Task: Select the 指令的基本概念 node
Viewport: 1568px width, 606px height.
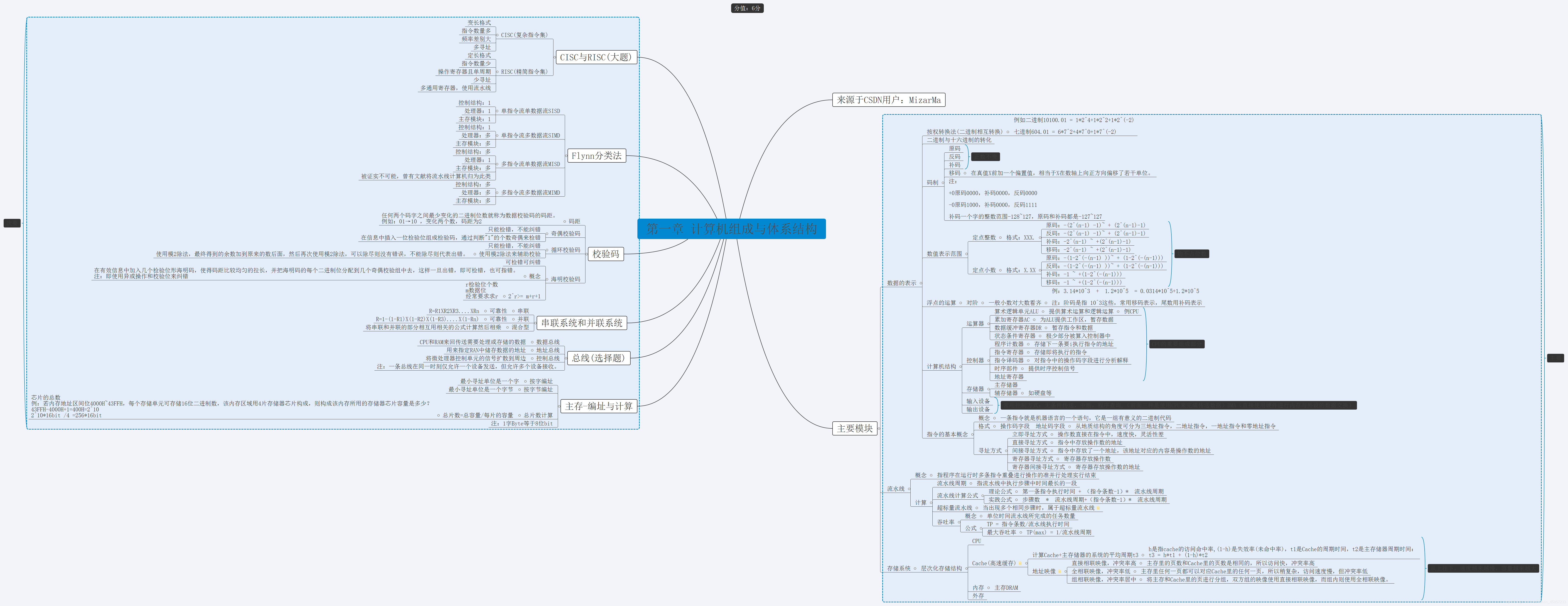Action: pos(947,434)
